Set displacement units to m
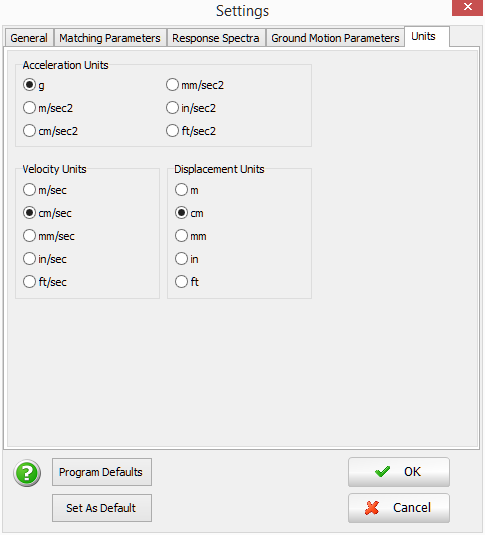 tap(187, 190)
